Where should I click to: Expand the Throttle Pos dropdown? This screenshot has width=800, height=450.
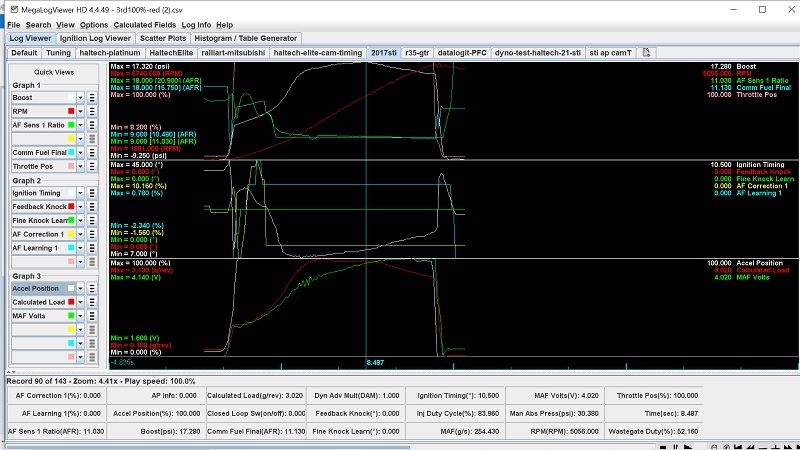click(80, 166)
